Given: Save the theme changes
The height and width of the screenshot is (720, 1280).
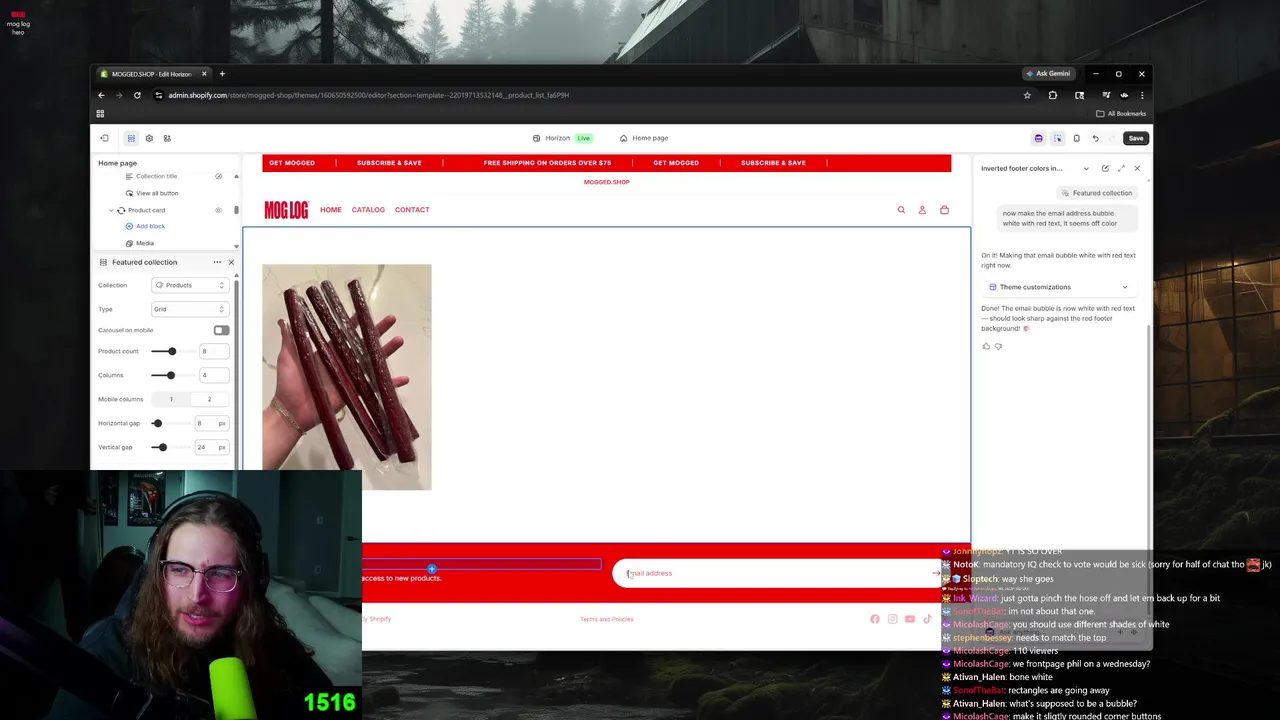Looking at the screenshot, I should point(1136,138).
